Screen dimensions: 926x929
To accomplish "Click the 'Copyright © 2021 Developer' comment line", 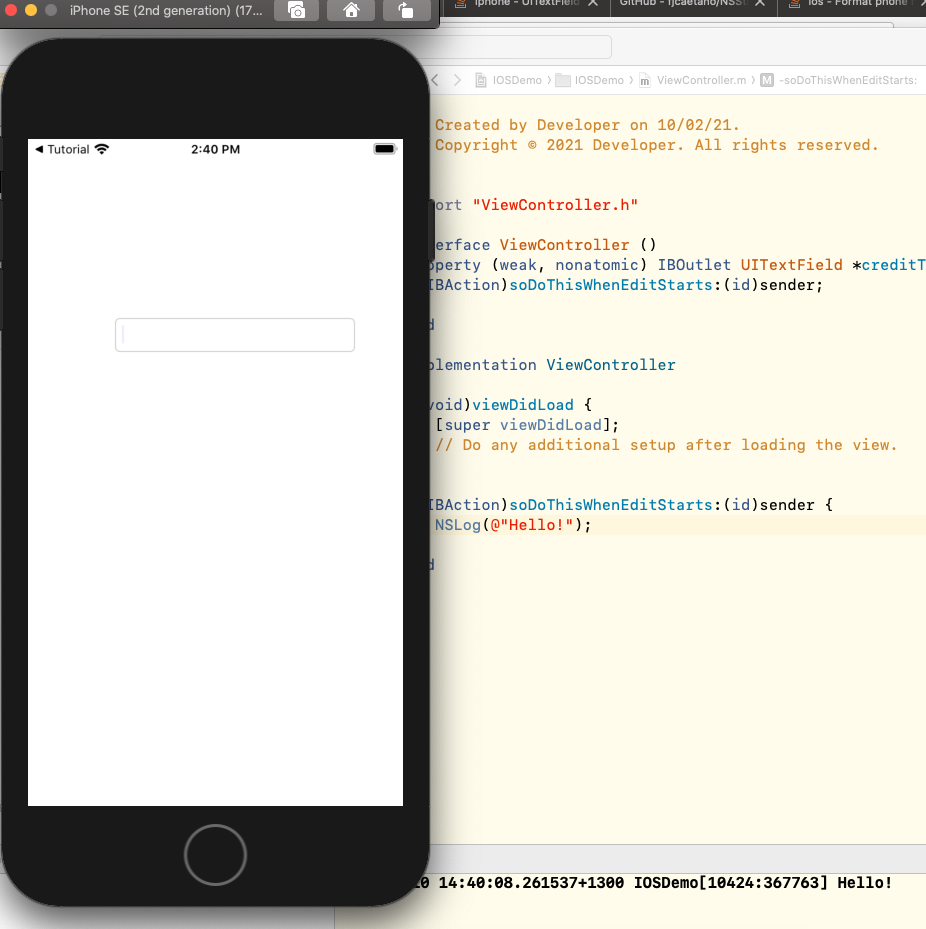I will point(656,145).
